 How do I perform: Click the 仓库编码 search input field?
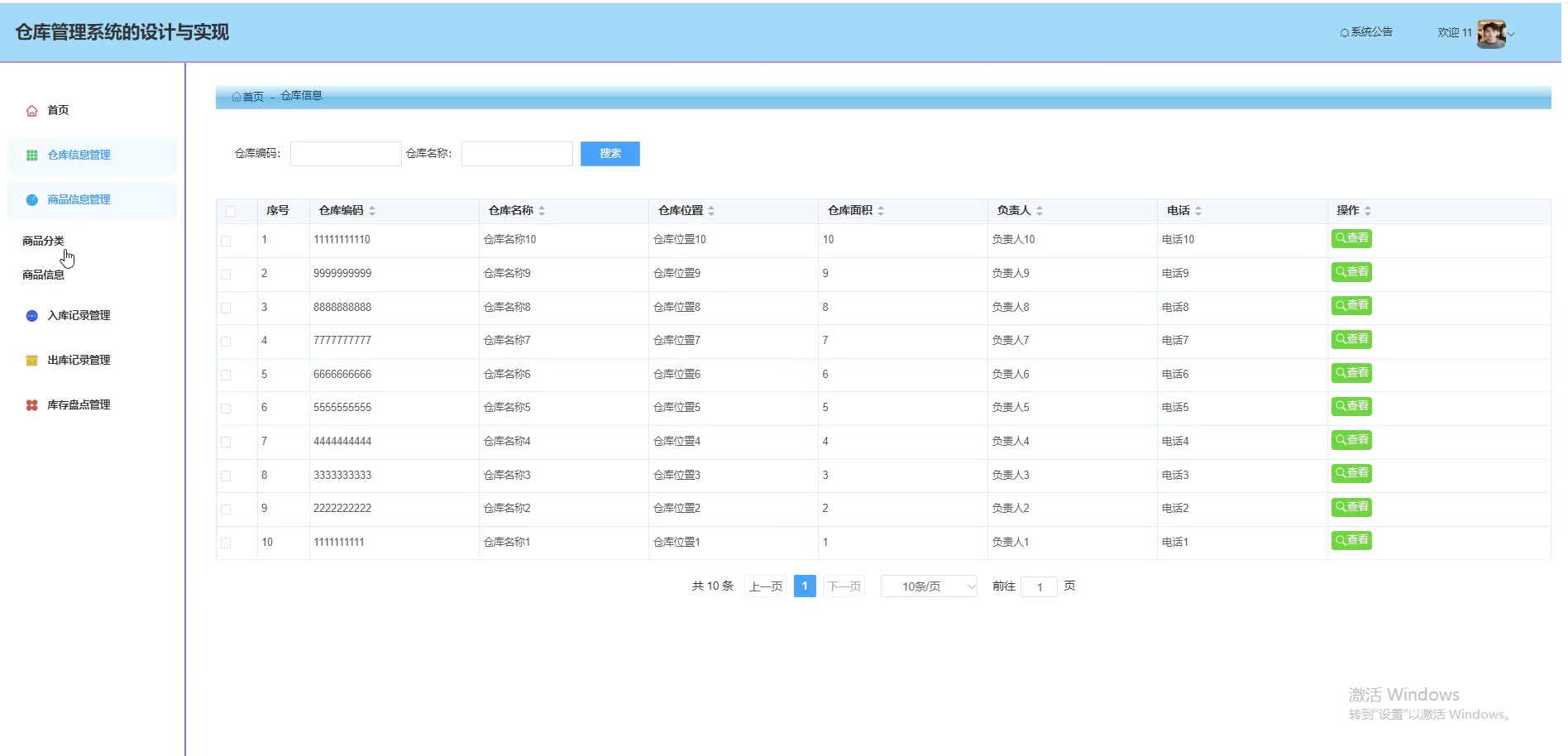point(346,154)
